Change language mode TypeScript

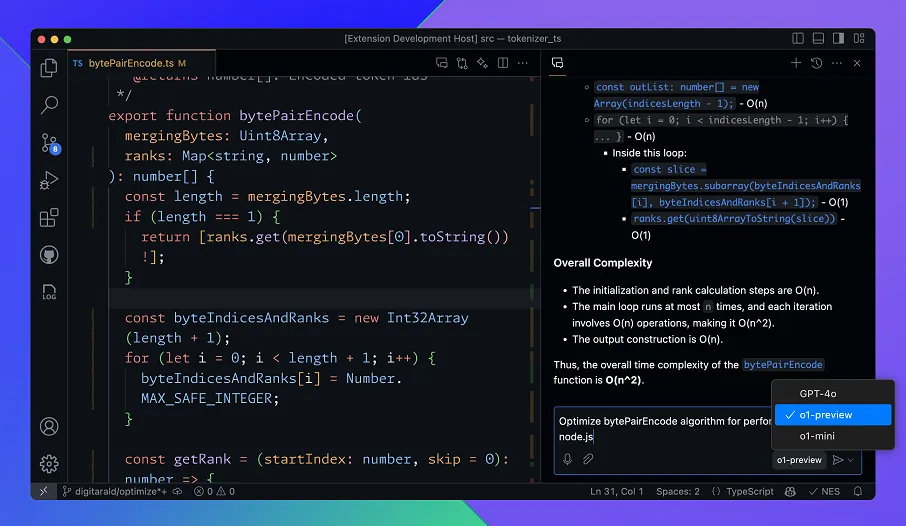pos(749,491)
